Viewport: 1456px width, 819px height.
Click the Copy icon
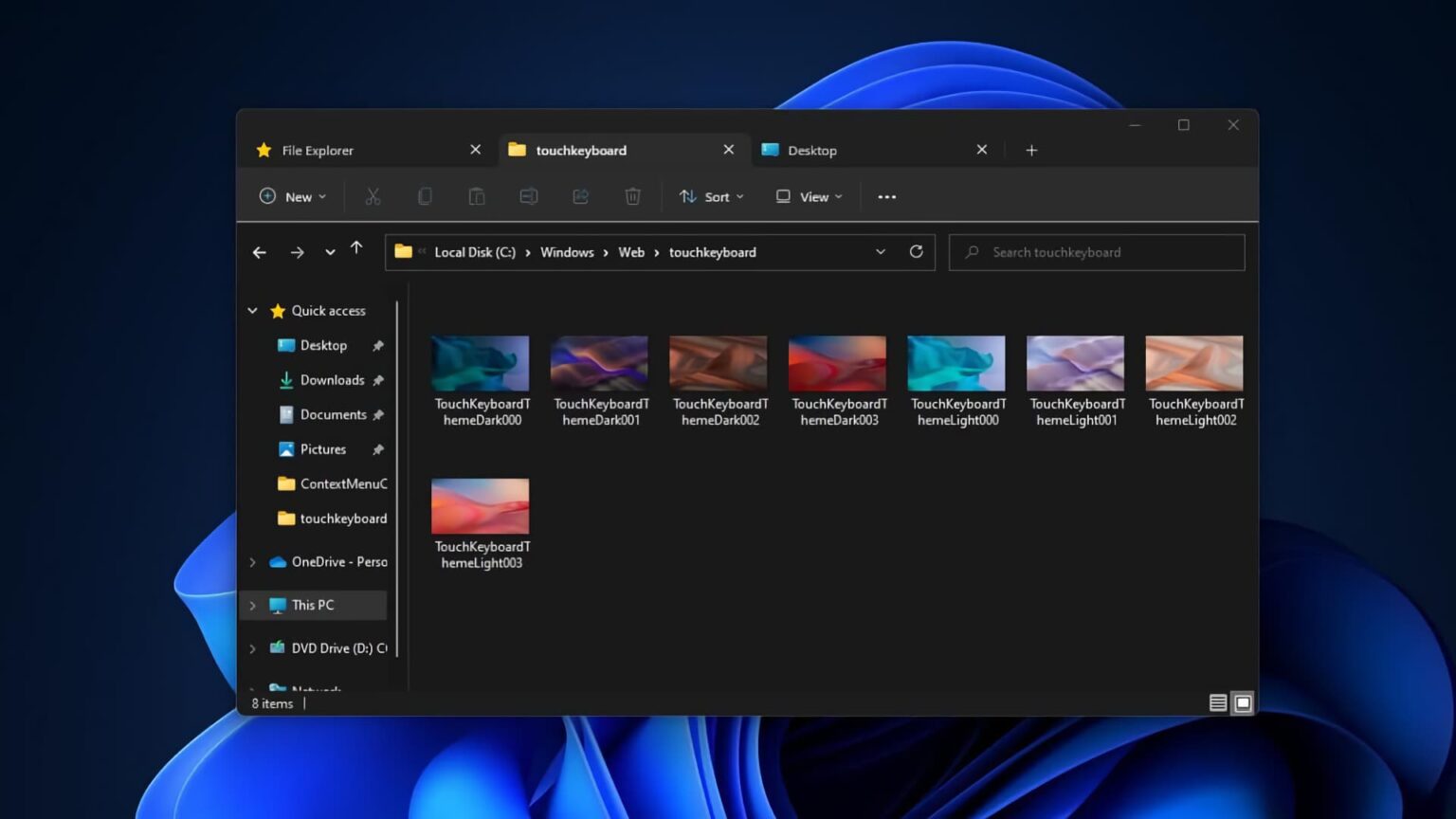click(x=425, y=196)
